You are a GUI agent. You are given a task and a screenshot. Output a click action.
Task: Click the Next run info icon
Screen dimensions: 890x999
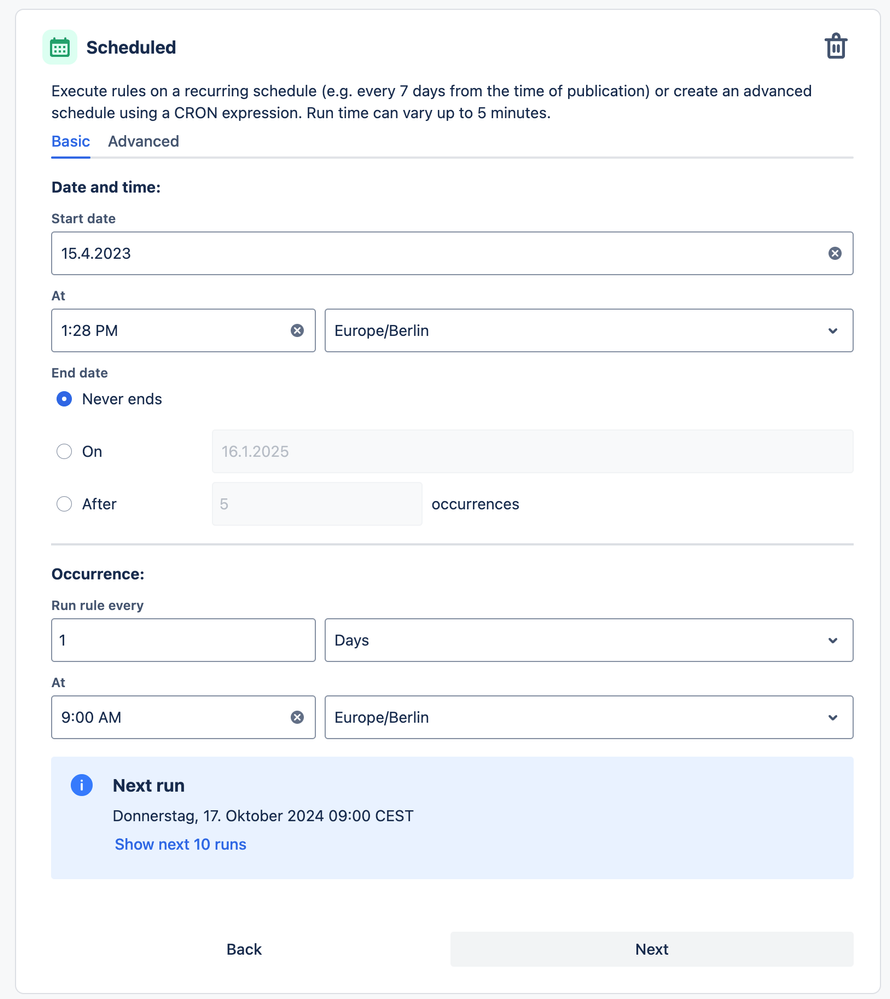[x=82, y=786]
